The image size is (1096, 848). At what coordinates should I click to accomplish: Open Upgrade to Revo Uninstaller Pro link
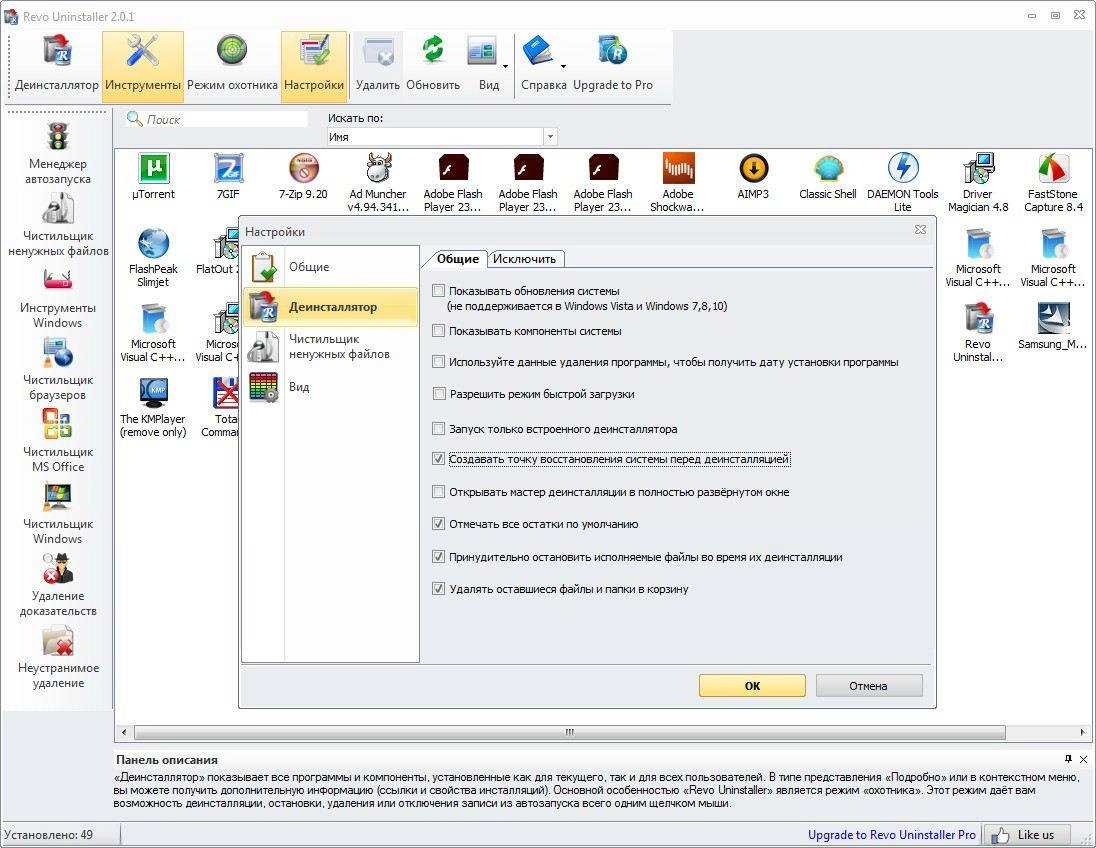pos(892,835)
